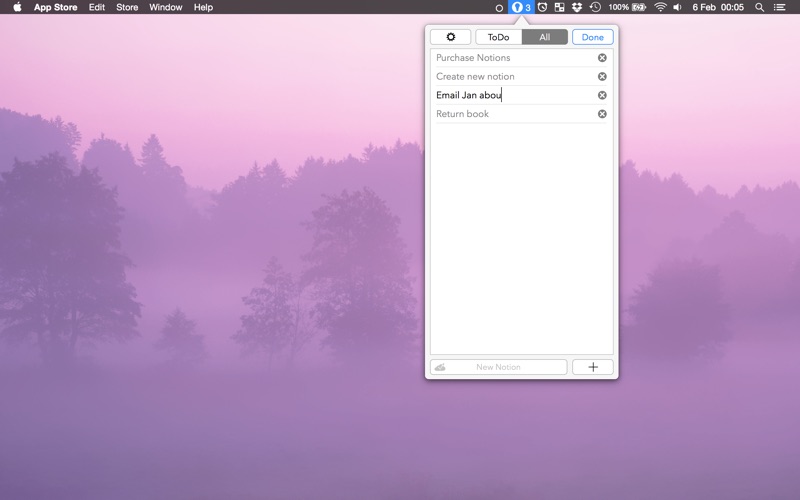
Task: Open the gear settings button
Action: click(450, 37)
